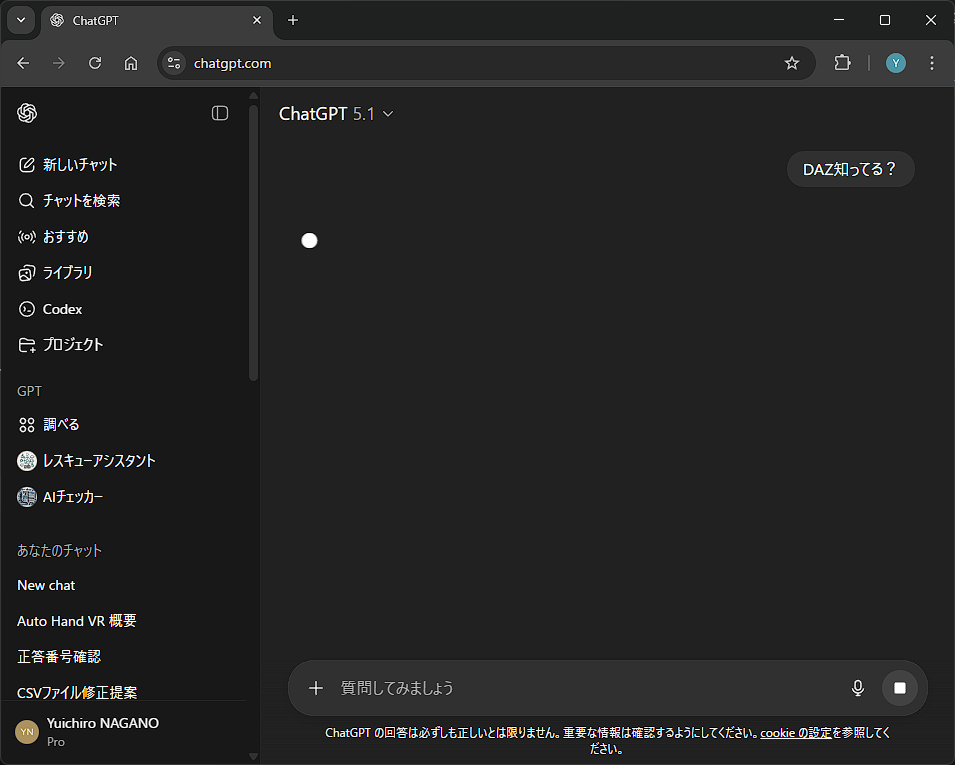Expand the ChatGPT 5.1 model dropdown
955x765 pixels.
[337, 114]
